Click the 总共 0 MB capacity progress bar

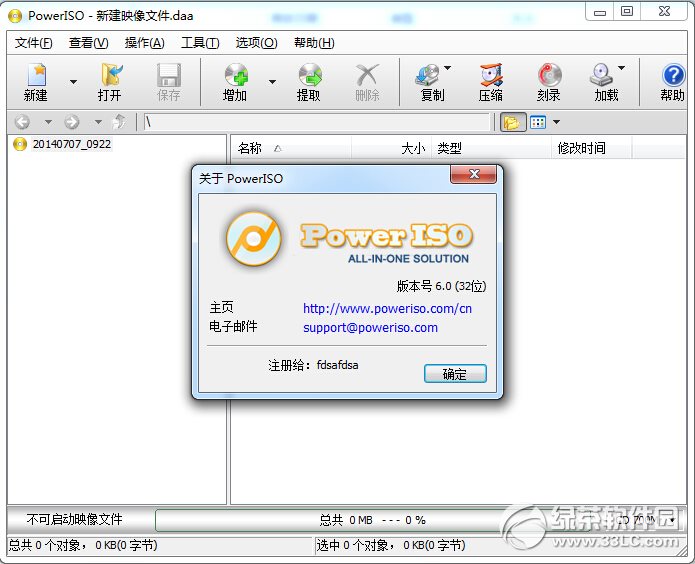(372, 520)
